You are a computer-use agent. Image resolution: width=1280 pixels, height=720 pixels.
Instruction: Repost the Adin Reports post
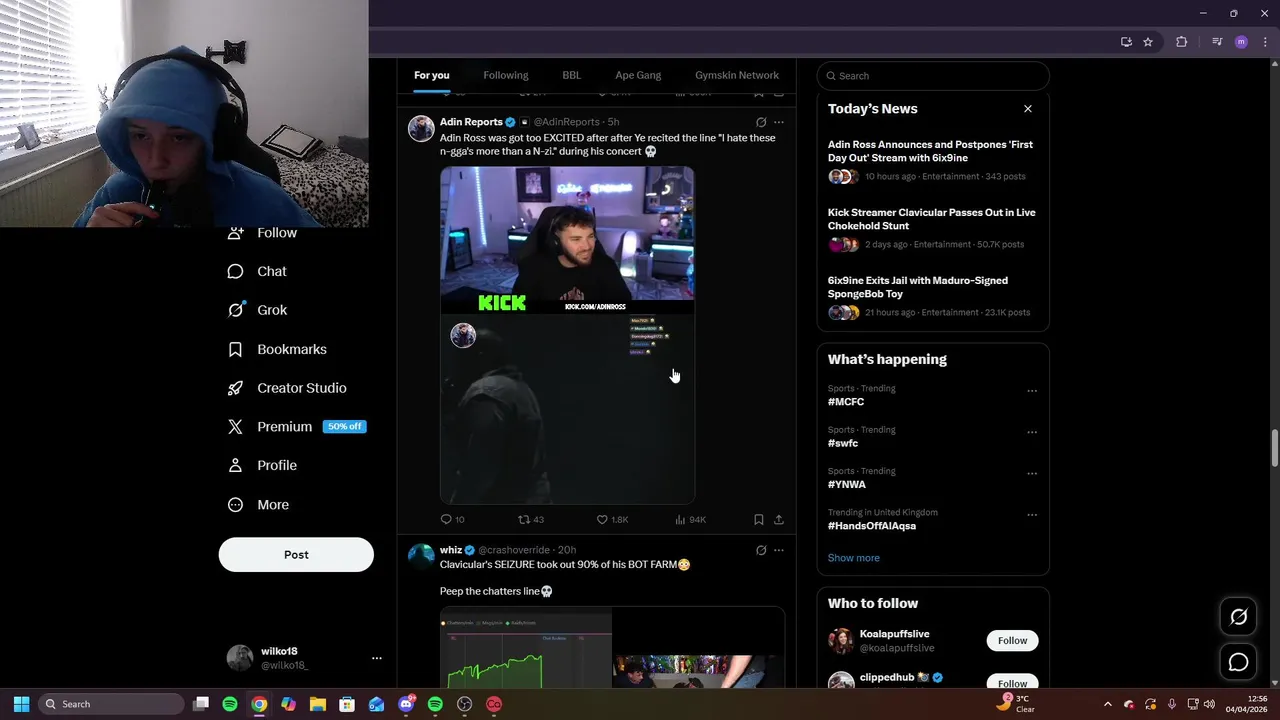tap(531, 520)
